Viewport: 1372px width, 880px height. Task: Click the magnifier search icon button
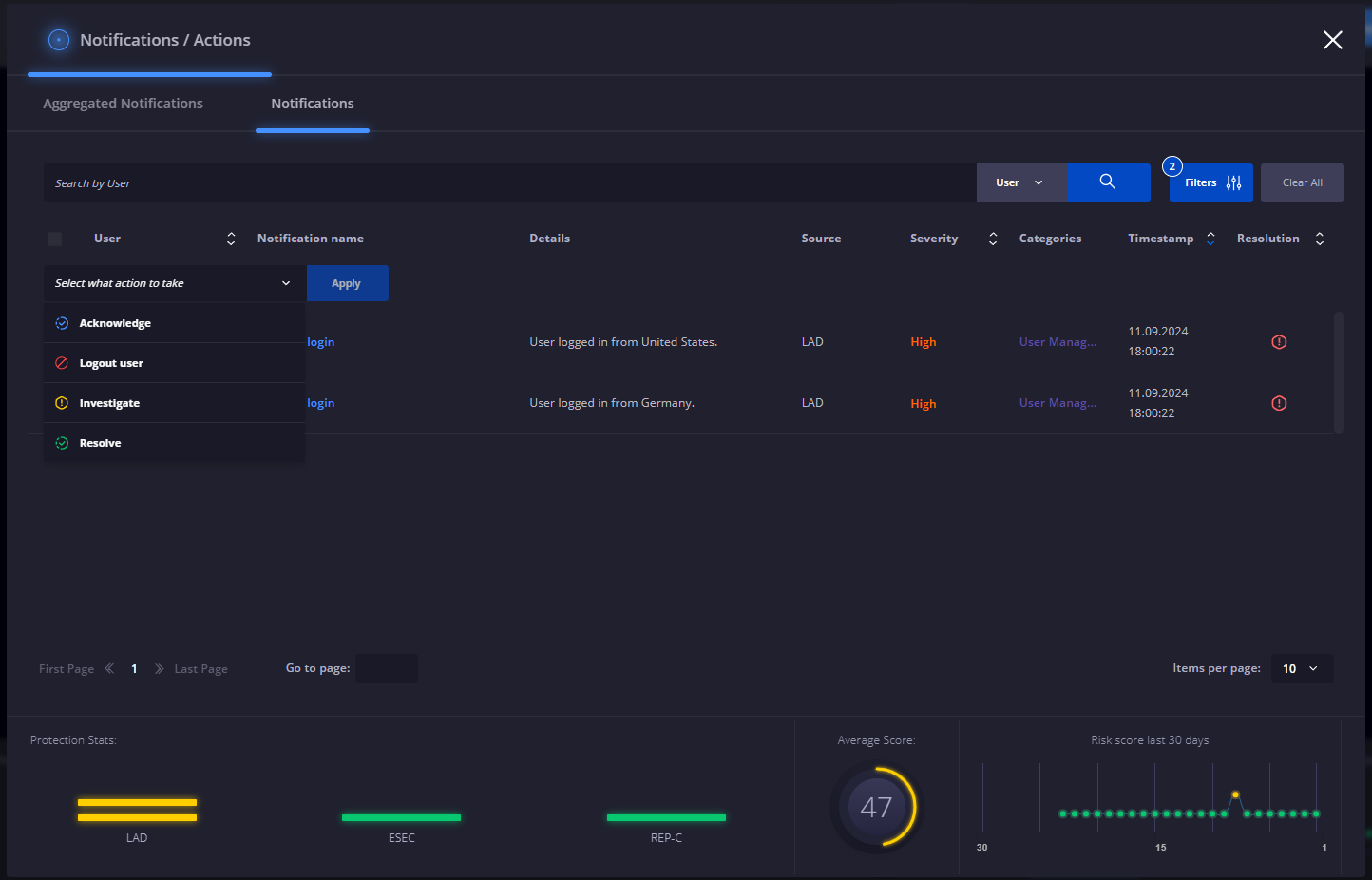coord(1108,182)
